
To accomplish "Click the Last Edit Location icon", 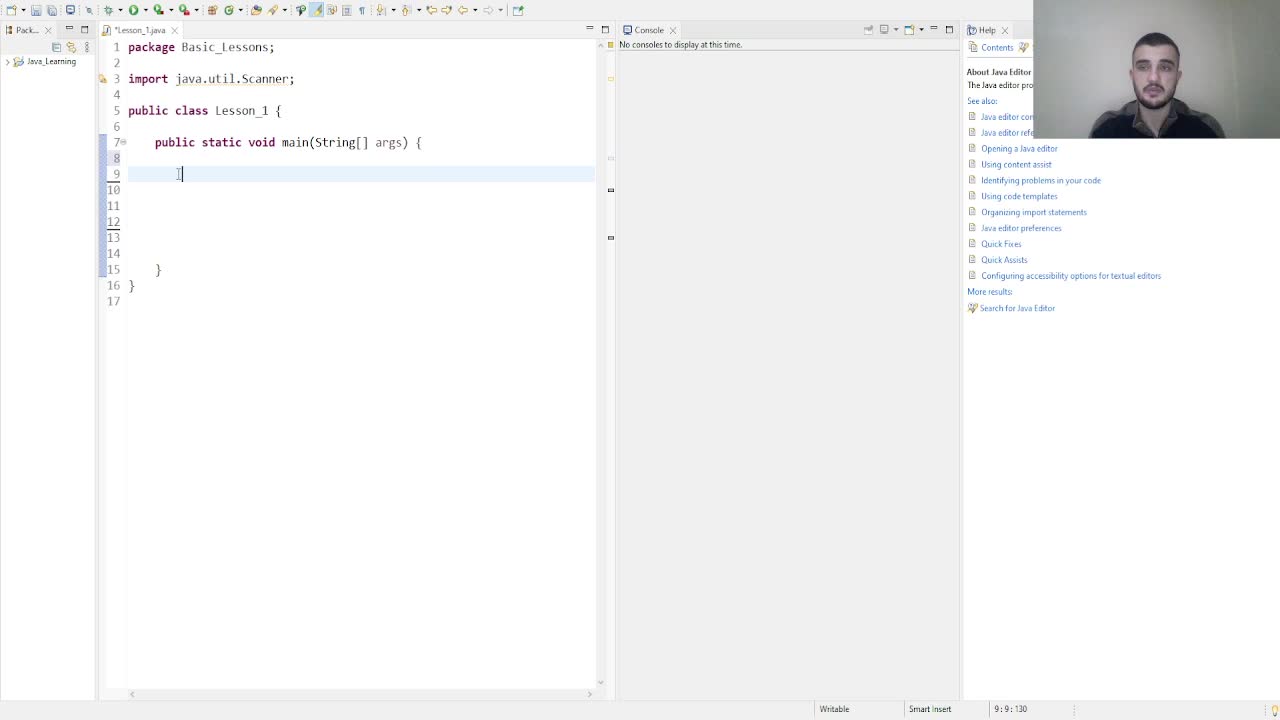I will (x=431, y=10).
